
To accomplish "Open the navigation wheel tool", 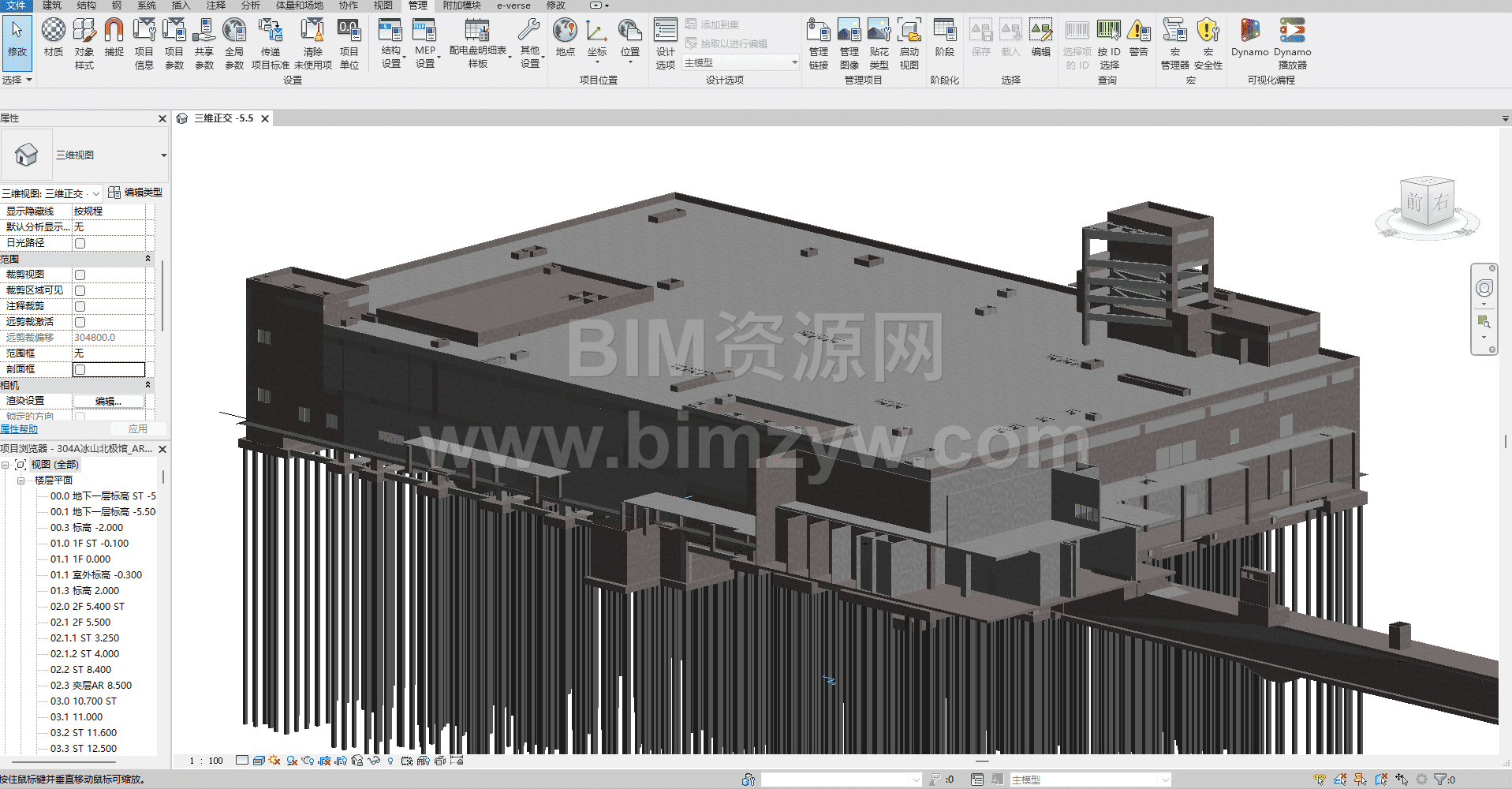I will [x=1484, y=288].
